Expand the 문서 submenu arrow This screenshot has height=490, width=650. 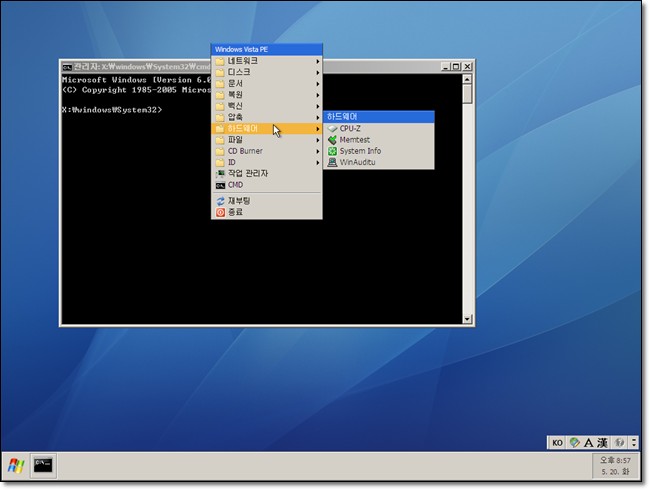(318, 84)
